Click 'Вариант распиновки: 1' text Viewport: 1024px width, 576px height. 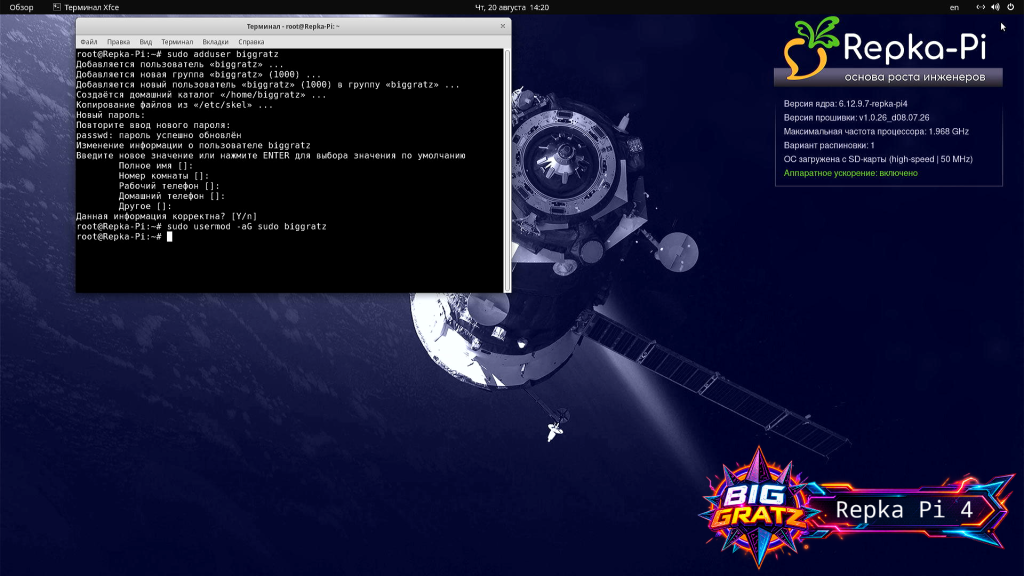(829, 145)
